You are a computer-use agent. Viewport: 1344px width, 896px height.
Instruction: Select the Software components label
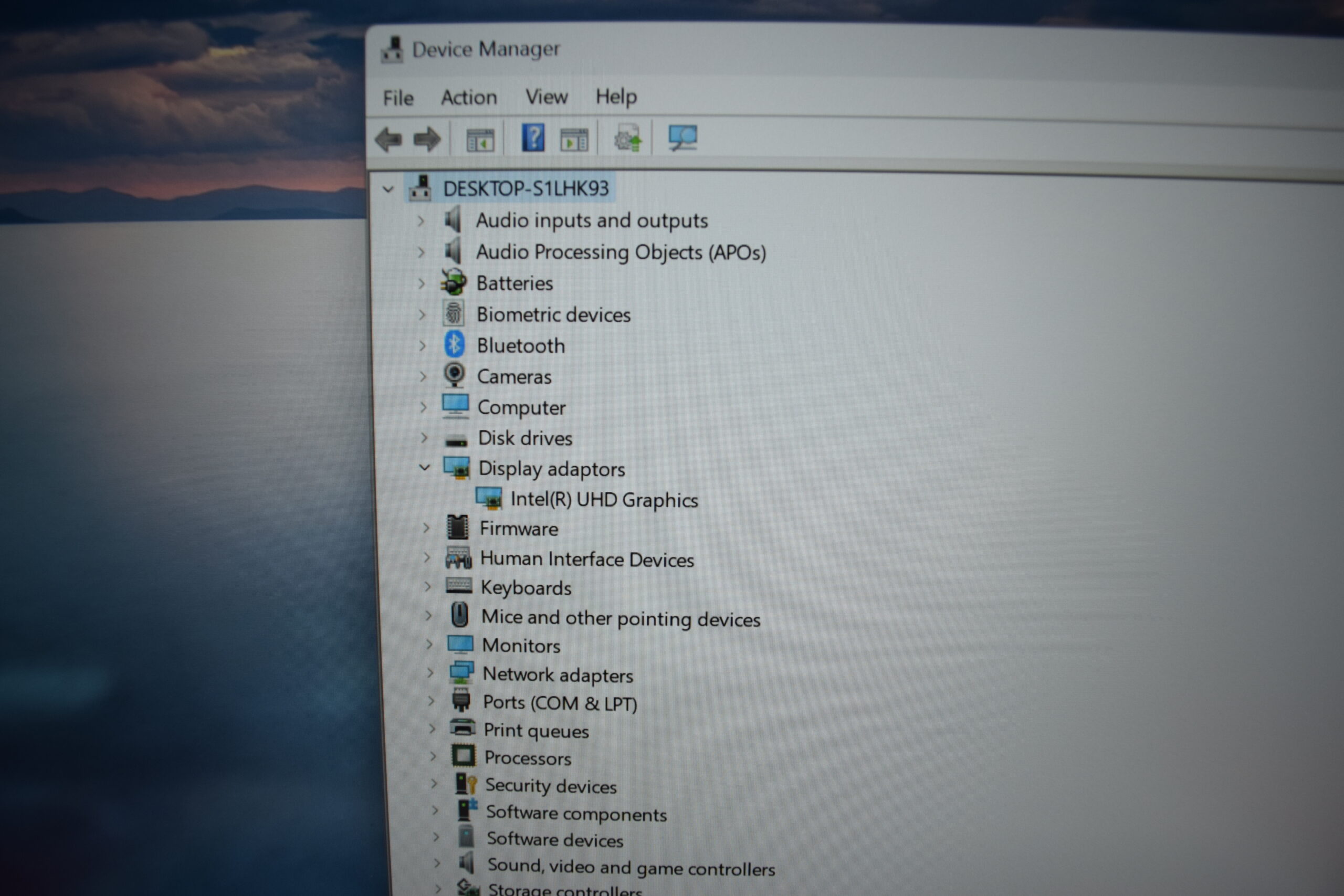tap(576, 814)
